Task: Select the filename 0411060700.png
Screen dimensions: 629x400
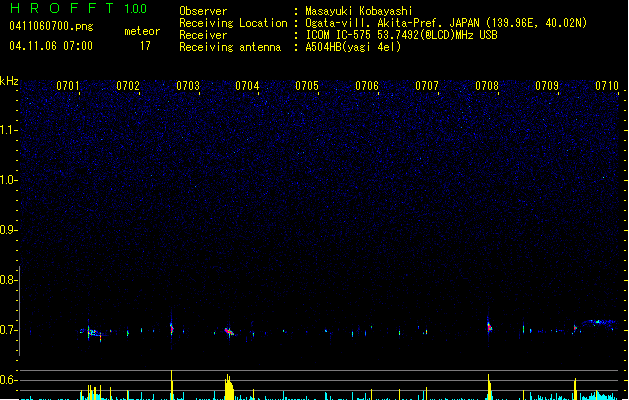Action: point(51,26)
